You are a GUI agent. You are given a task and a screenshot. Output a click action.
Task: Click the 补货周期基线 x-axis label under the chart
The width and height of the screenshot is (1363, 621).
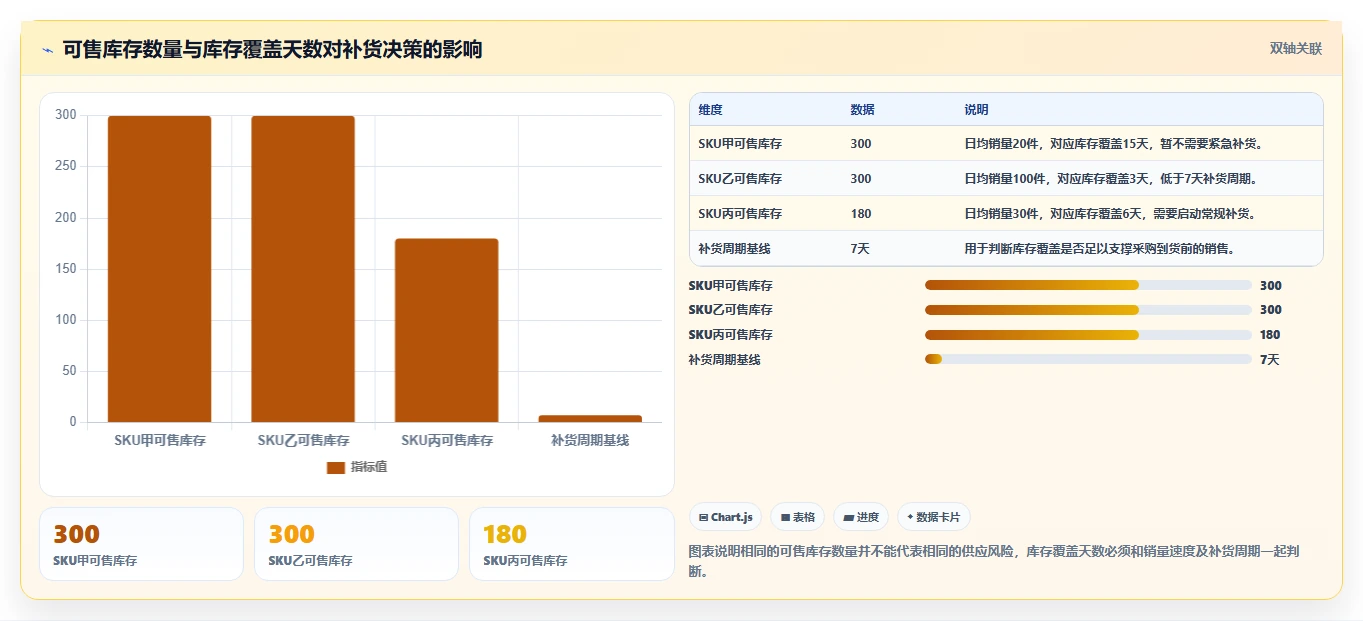coord(590,440)
